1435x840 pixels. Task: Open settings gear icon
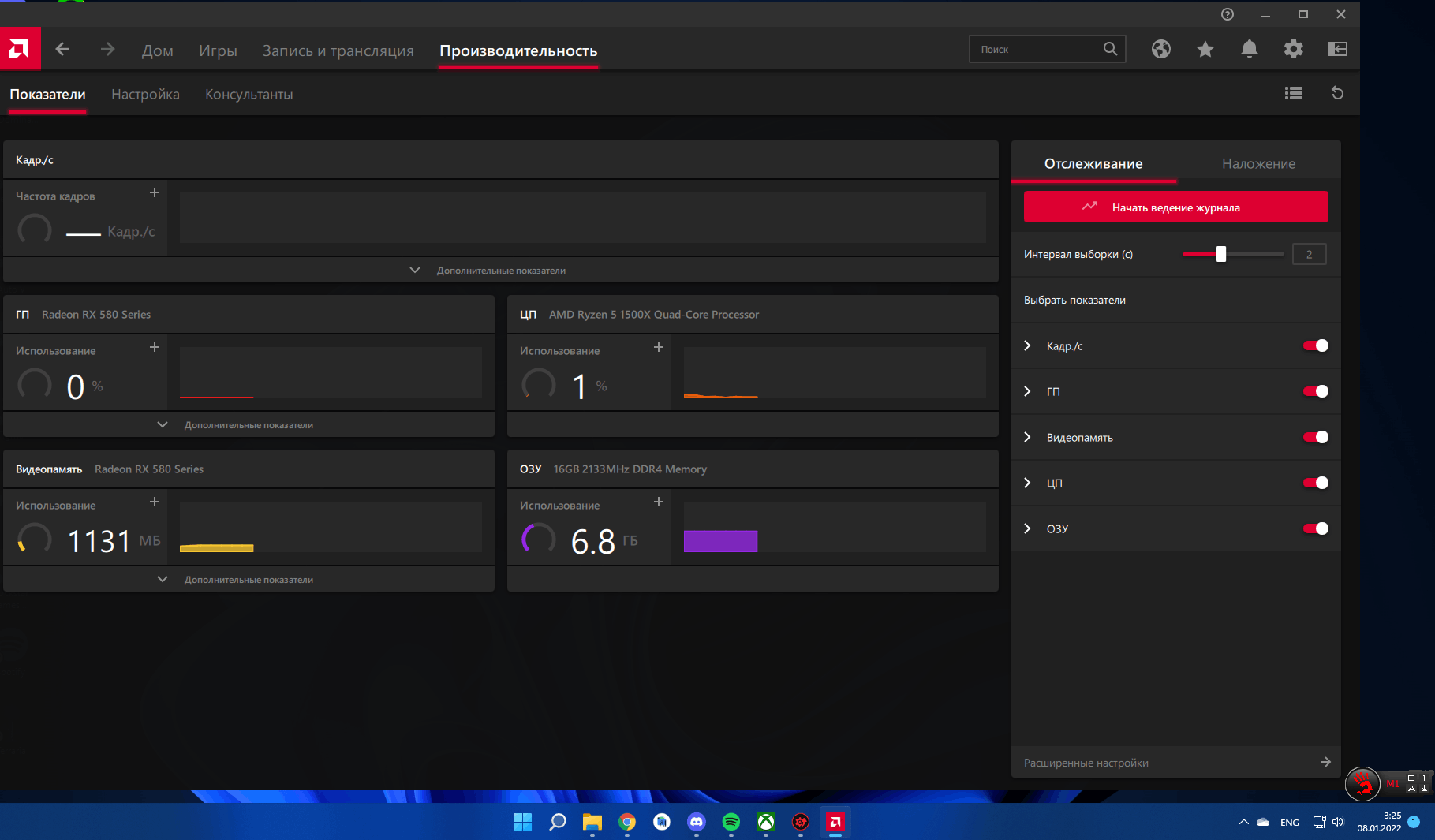coord(1293,49)
